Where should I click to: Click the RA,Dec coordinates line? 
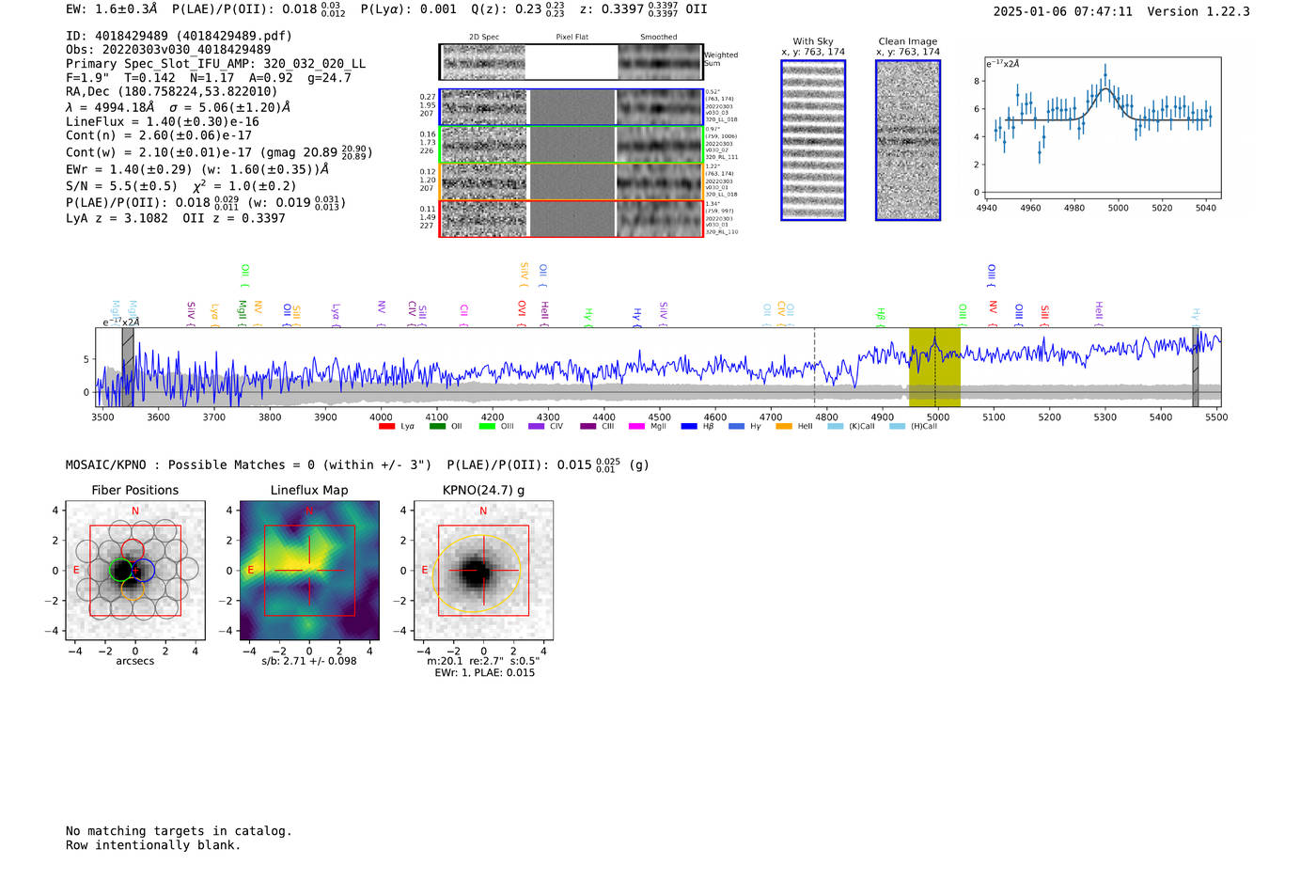click(x=172, y=91)
